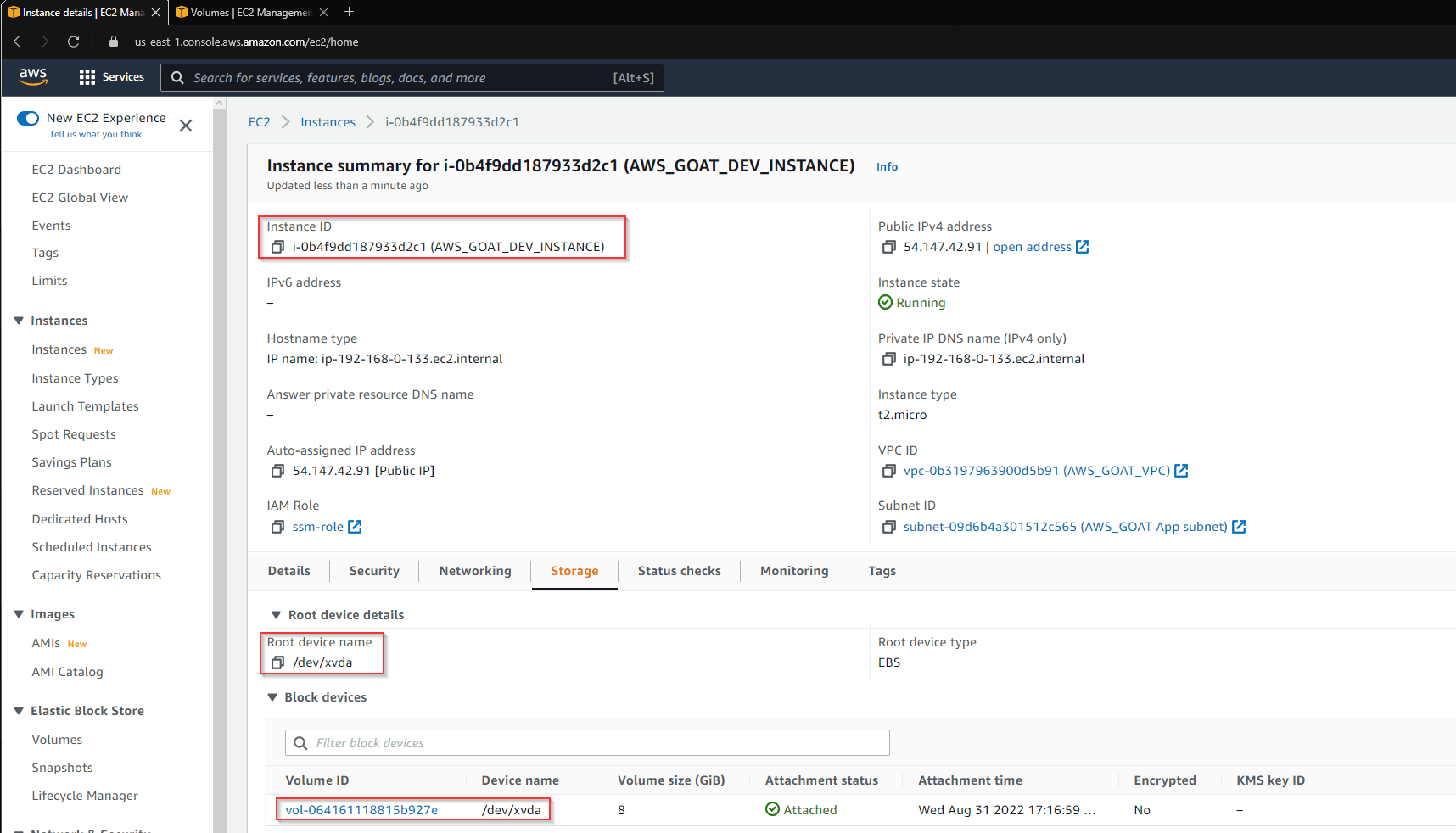The width and height of the screenshot is (1456, 833).
Task: Switch to the Security tab
Action: [x=374, y=571]
